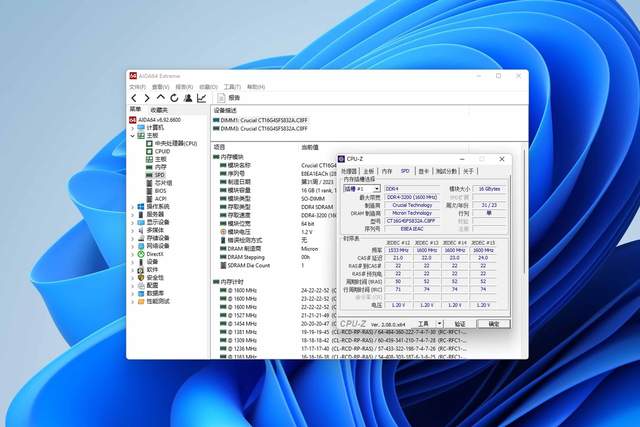Select the CPUID item in the tree
This screenshot has width=640, height=427.
(x=162, y=151)
